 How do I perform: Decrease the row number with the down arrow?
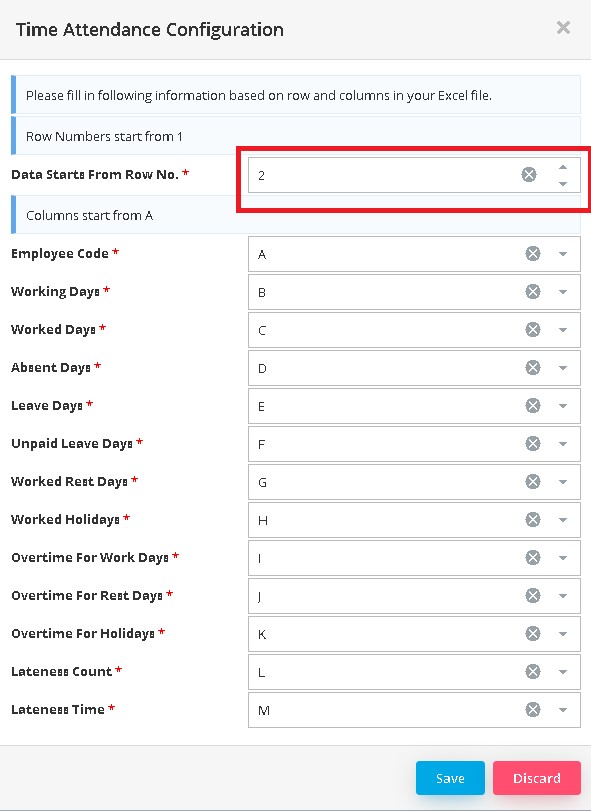[563, 183]
